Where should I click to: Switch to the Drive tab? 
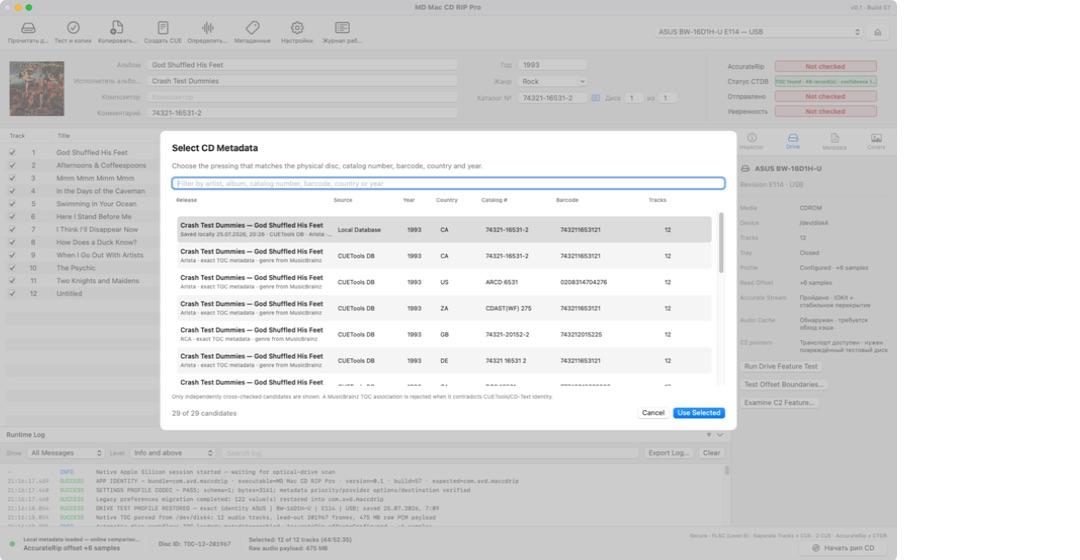point(793,141)
